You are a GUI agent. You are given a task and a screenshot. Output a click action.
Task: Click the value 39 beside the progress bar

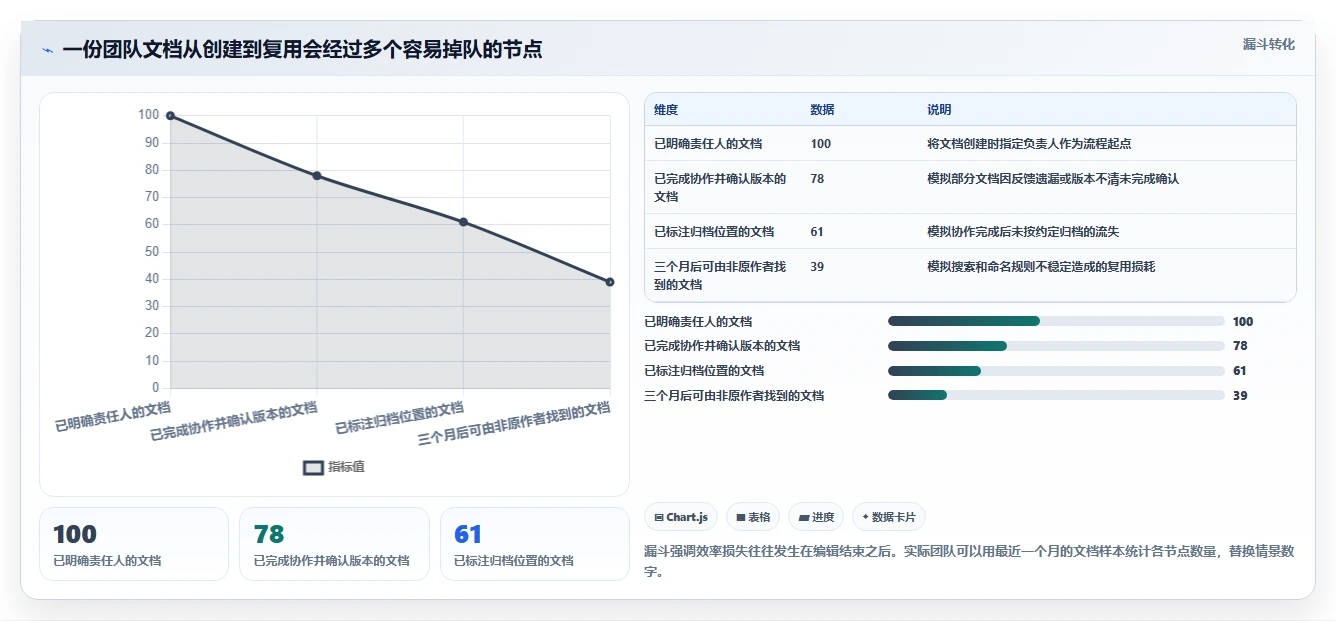pyautogui.click(x=1240, y=396)
